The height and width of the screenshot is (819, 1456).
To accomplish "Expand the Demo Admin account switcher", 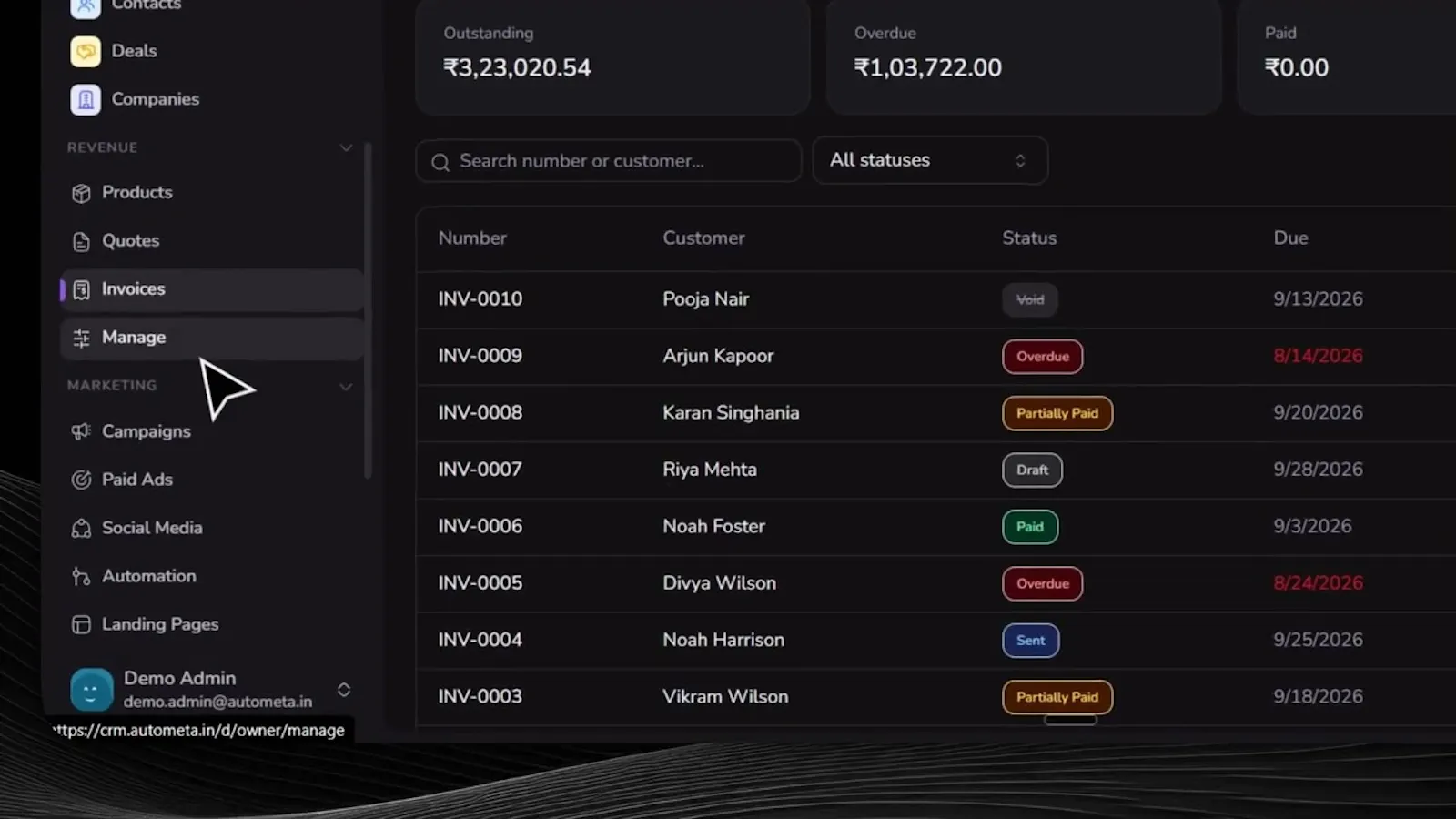I will pyautogui.click(x=344, y=690).
